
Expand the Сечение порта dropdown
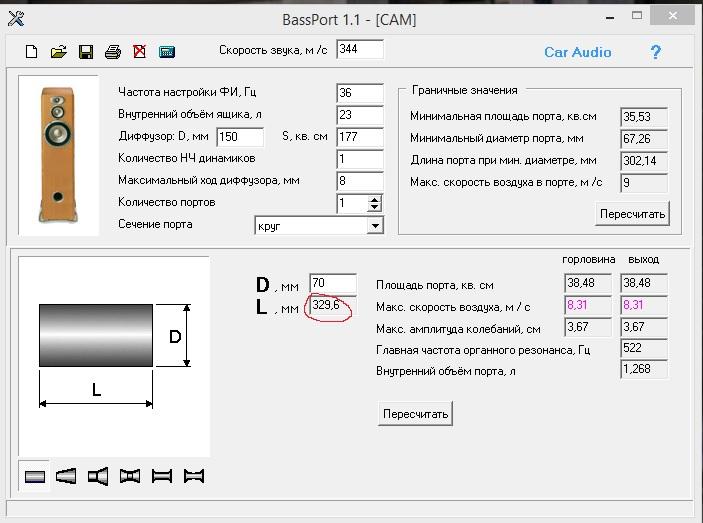click(375, 226)
